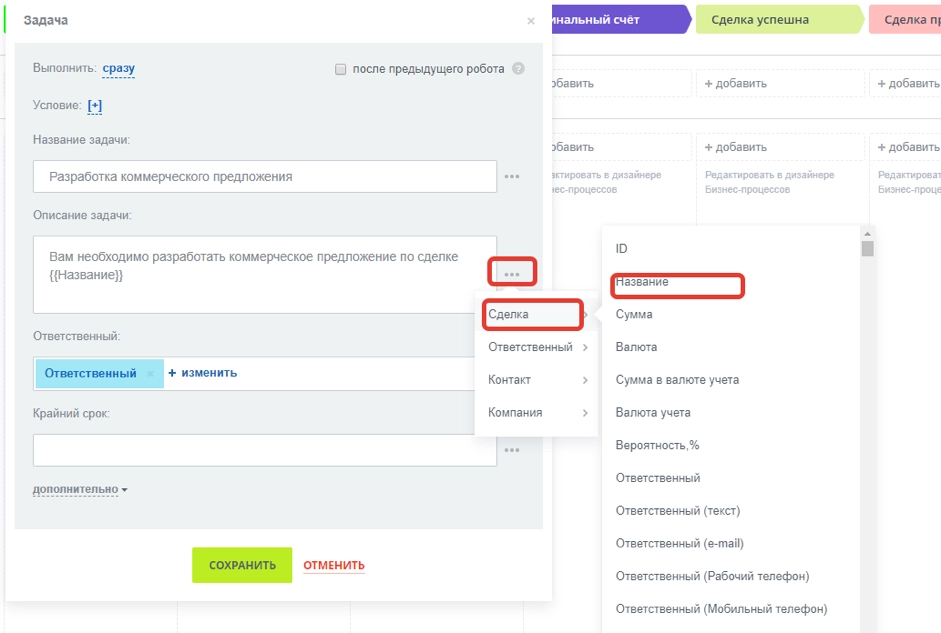The width and height of the screenshot is (941, 633).
Task: Click the field list scrollbar thumb
Action: click(x=867, y=248)
